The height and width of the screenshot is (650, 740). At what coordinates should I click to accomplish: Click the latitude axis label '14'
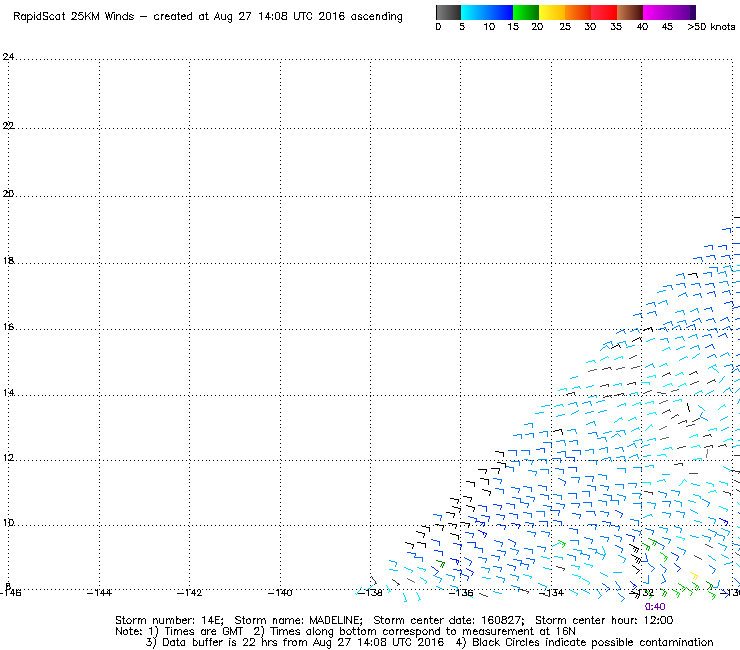[x=8, y=393]
